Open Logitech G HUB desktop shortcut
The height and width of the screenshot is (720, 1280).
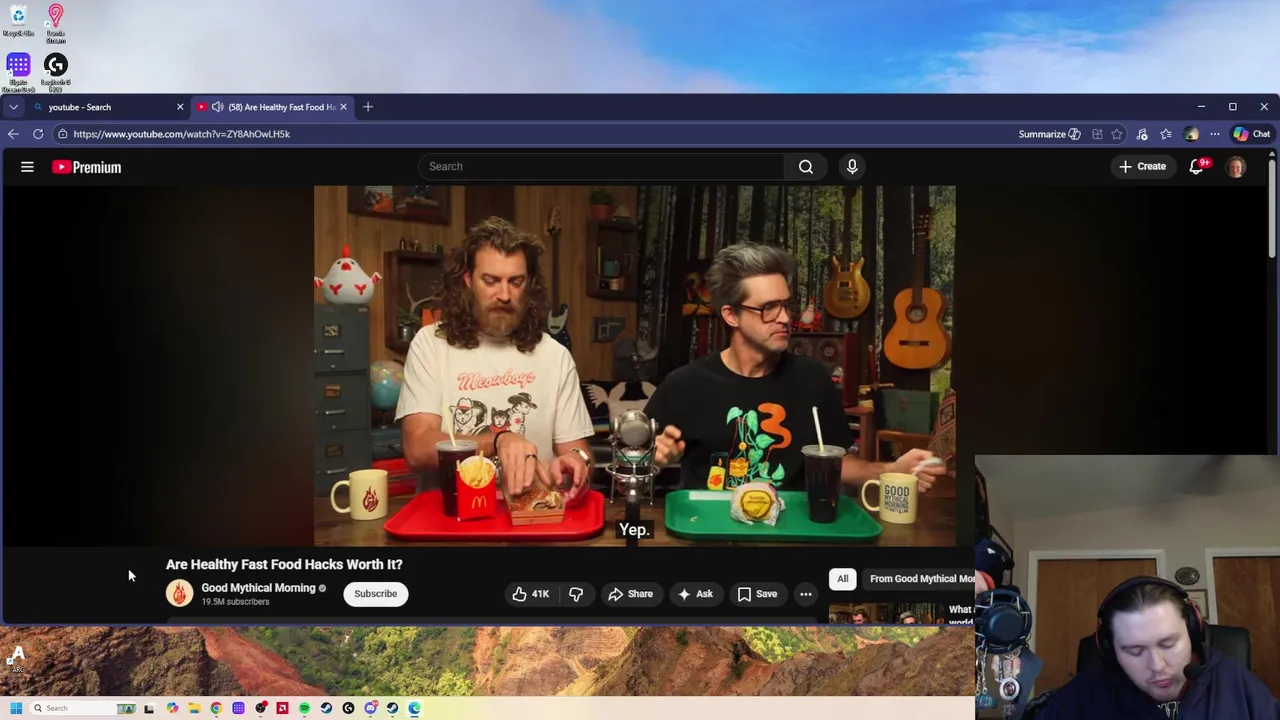click(55, 72)
